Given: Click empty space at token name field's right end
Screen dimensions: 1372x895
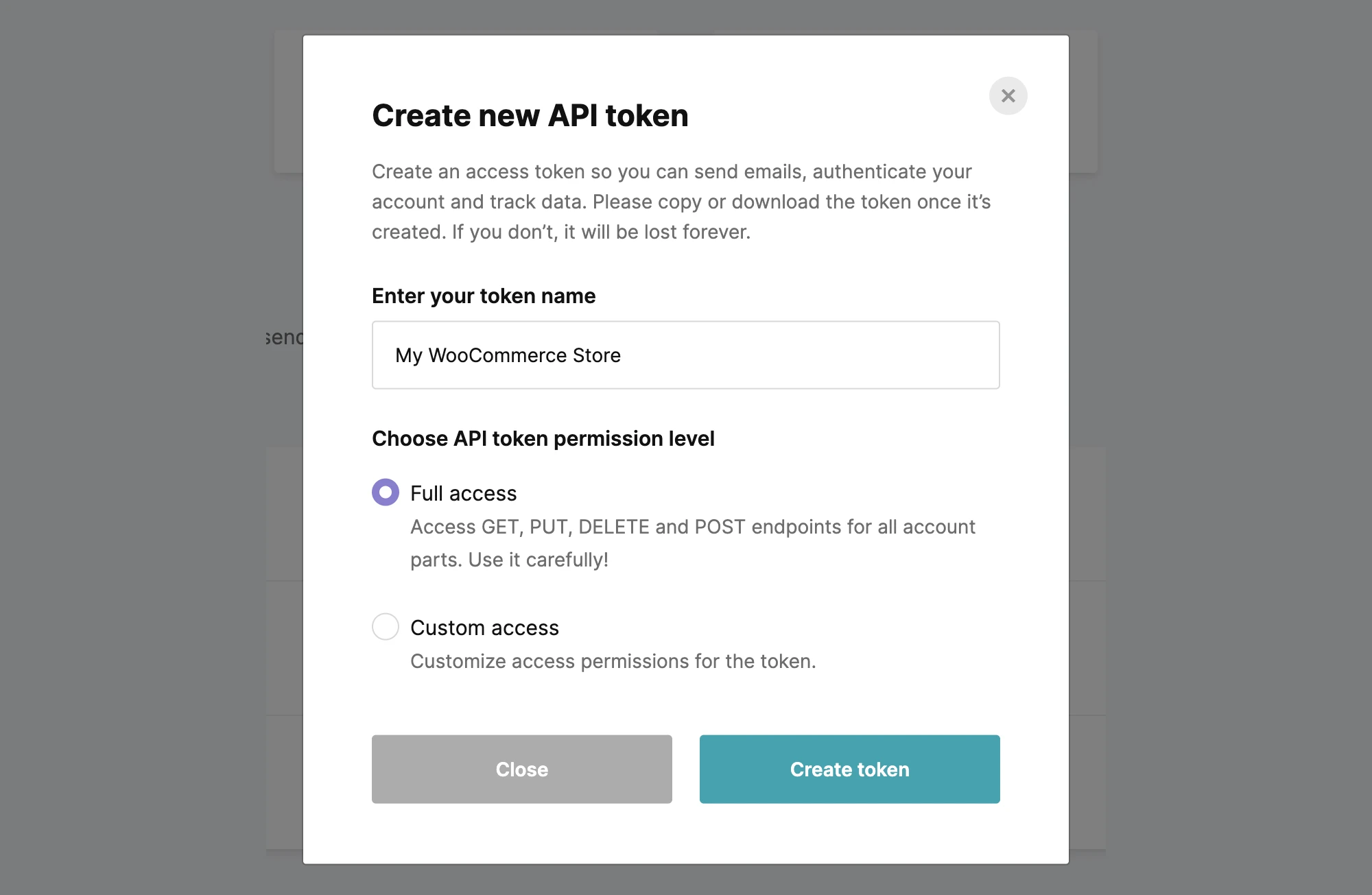Looking at the screenshot, I should tap(947, 355).
